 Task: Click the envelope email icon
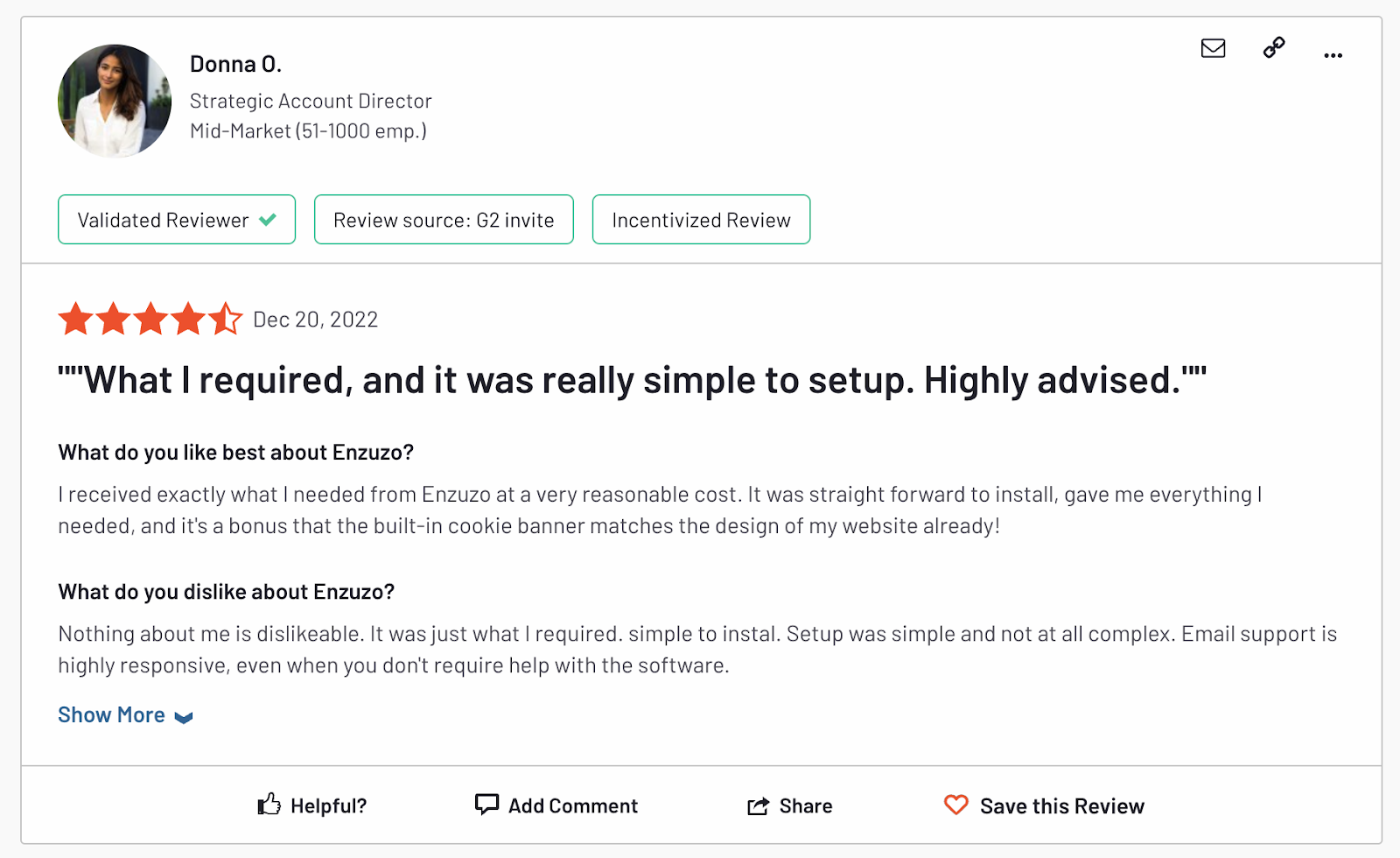pyautogui.click(x=1213, y=48)
